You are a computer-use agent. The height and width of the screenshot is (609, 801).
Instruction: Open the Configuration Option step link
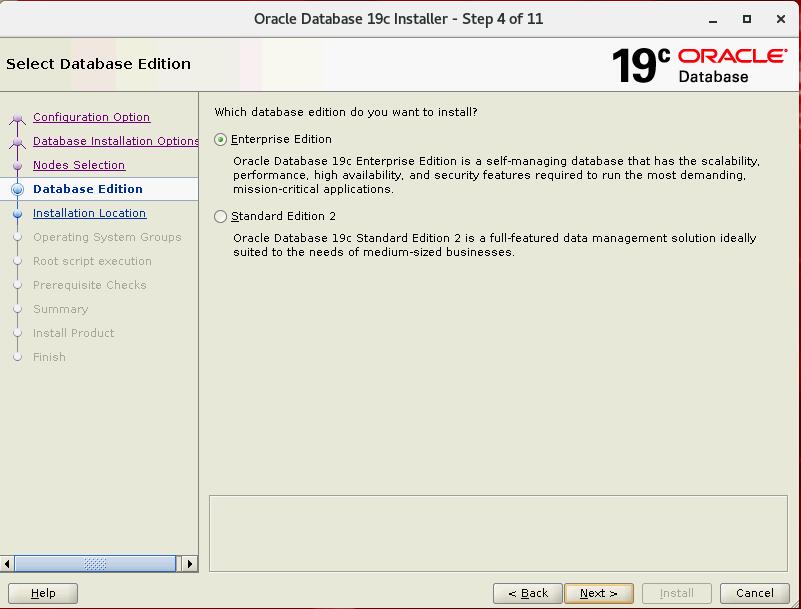[91, 117]
